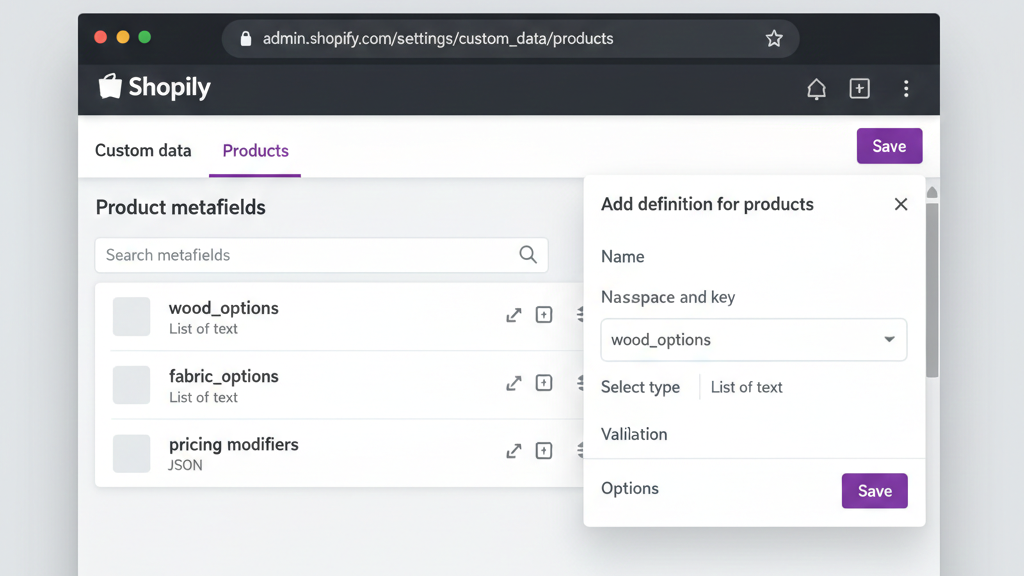Click the plus box icon for fabric_options row
Viewport: 1024px width, 576px height.
(x=544, y=383)
